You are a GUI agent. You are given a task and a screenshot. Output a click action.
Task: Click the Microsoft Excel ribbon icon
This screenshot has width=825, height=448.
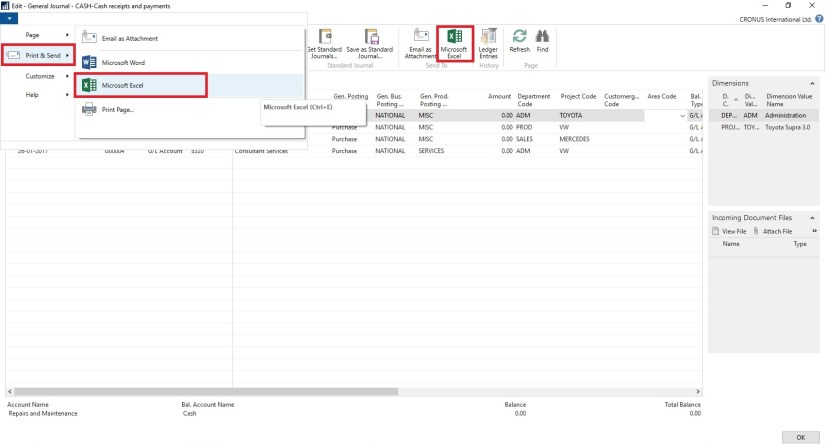coord(454,43)
